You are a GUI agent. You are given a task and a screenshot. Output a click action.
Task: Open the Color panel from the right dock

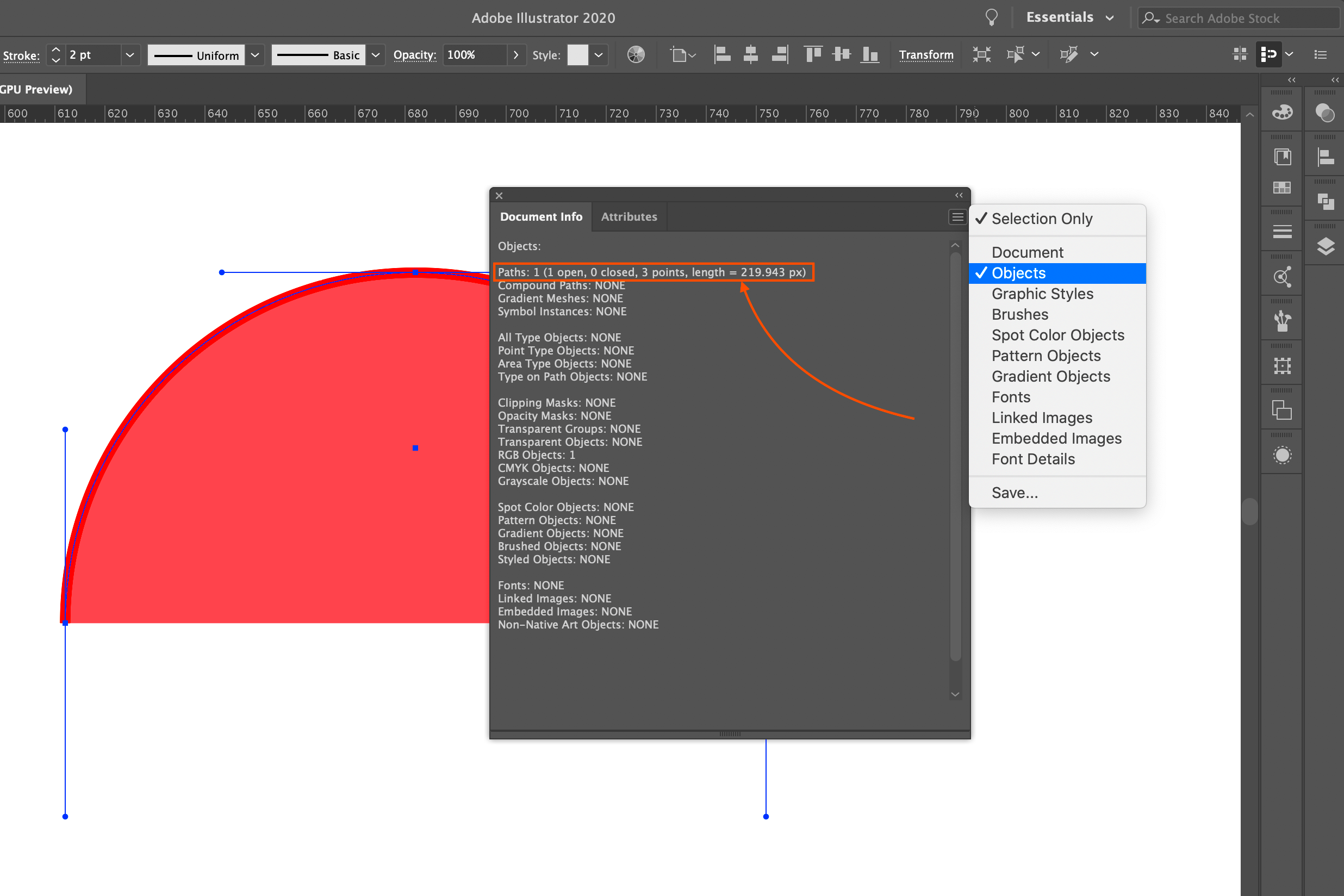(1281, 112)
